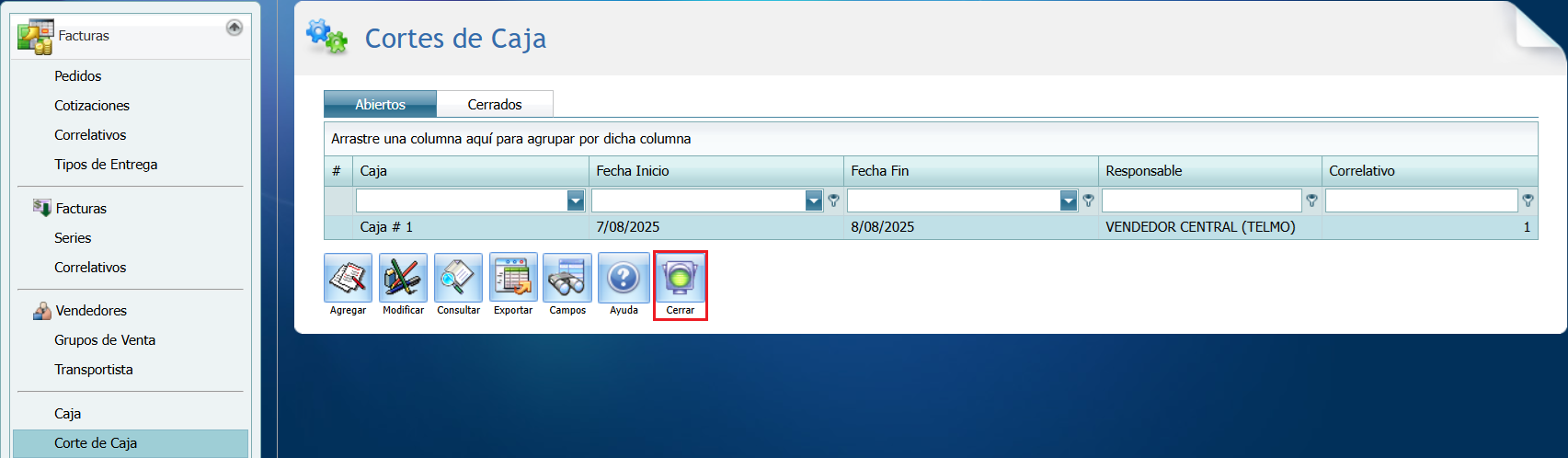Open Grupos de Venta in sidebar
Viewport: 1568px width, 458px height.
point(105,340)
